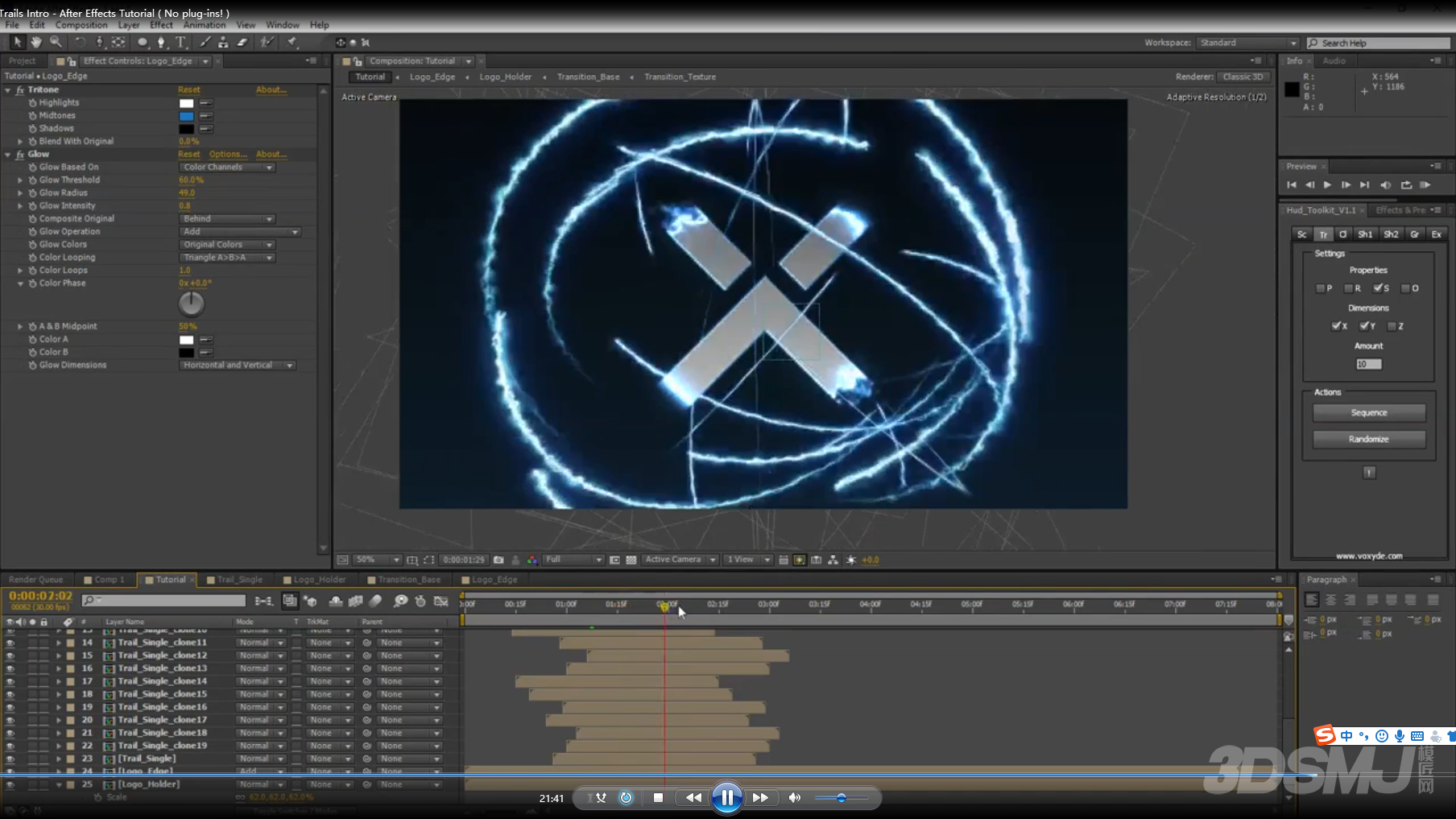
Task: Reset the Glow effect
Action: (188, 155)
